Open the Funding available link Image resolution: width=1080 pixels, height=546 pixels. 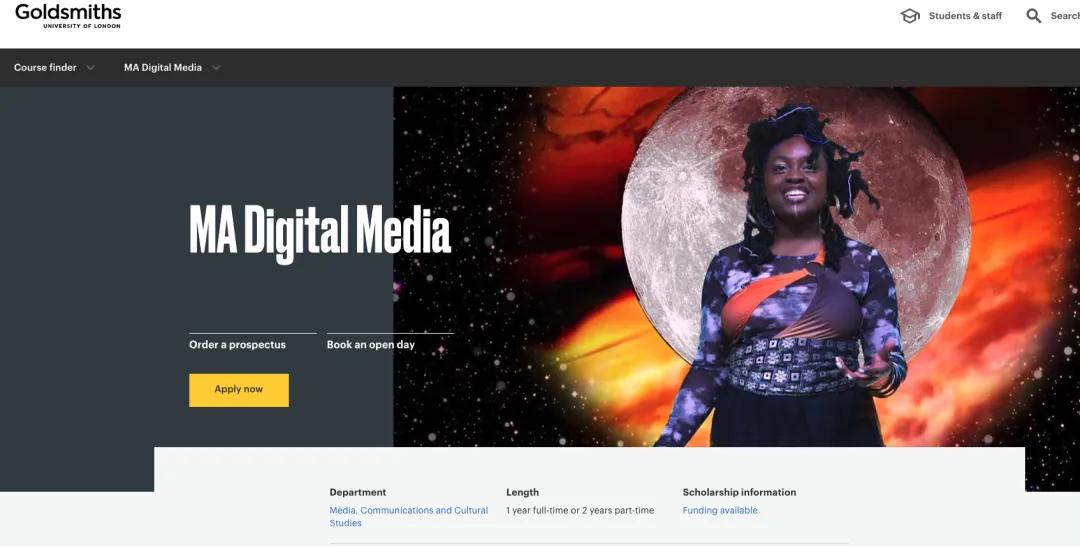click(720, 510)
